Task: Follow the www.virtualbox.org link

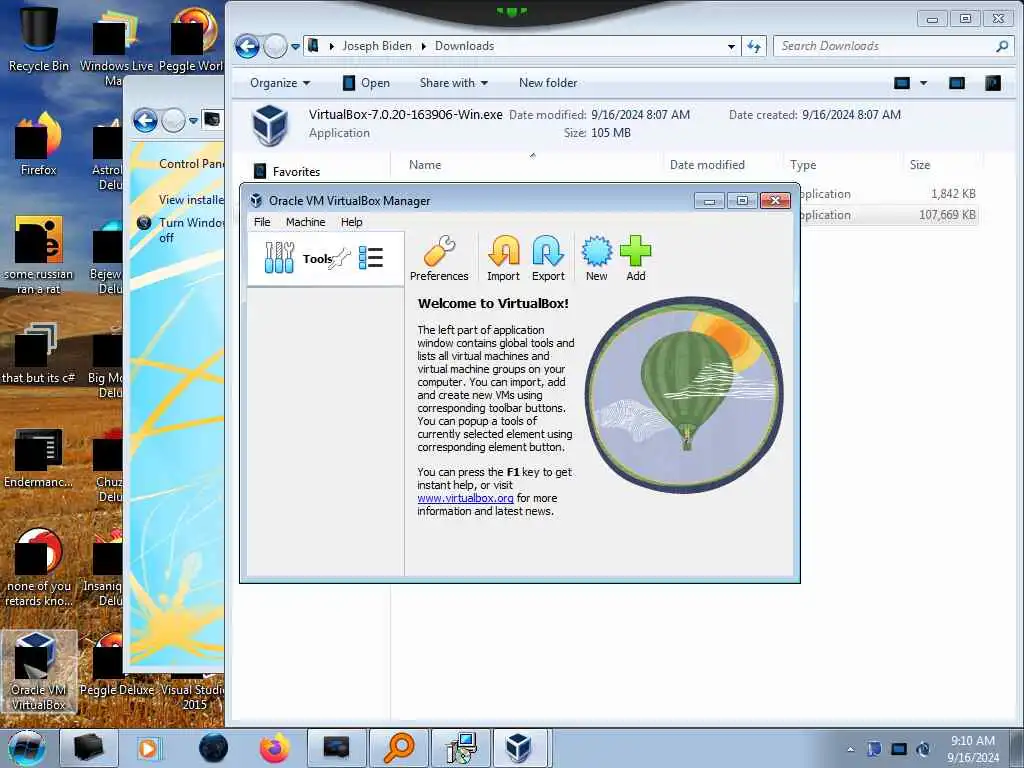Action: [x=465, y=498]
